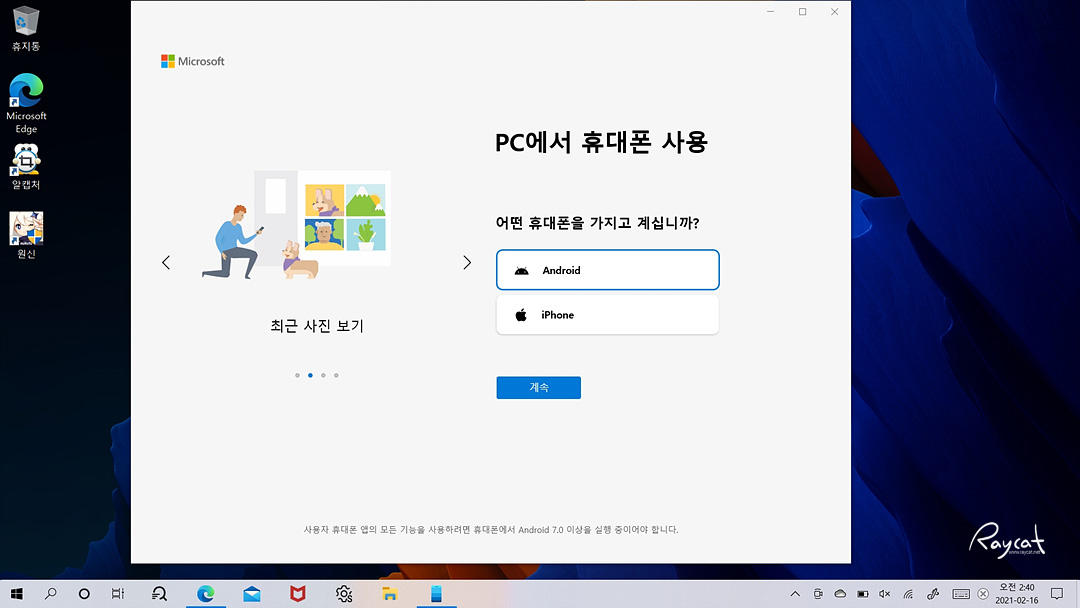This screenshot has height=608, width=1080.
Task: Open the 원신 game desktop shortcut
Action: tap(26, 235)
